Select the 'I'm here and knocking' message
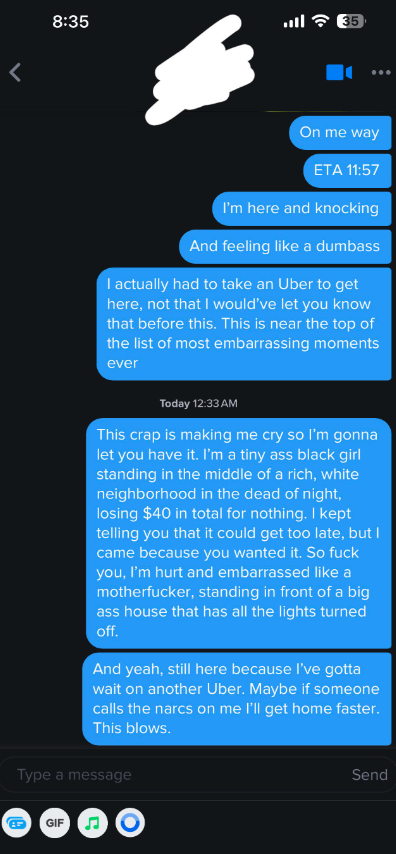 click(x=301, y=208)
